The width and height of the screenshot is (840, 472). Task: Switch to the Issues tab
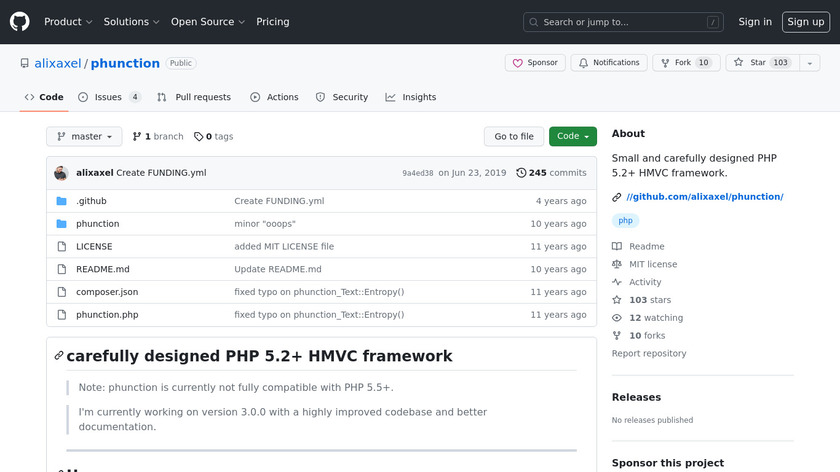tap(109, 97)
